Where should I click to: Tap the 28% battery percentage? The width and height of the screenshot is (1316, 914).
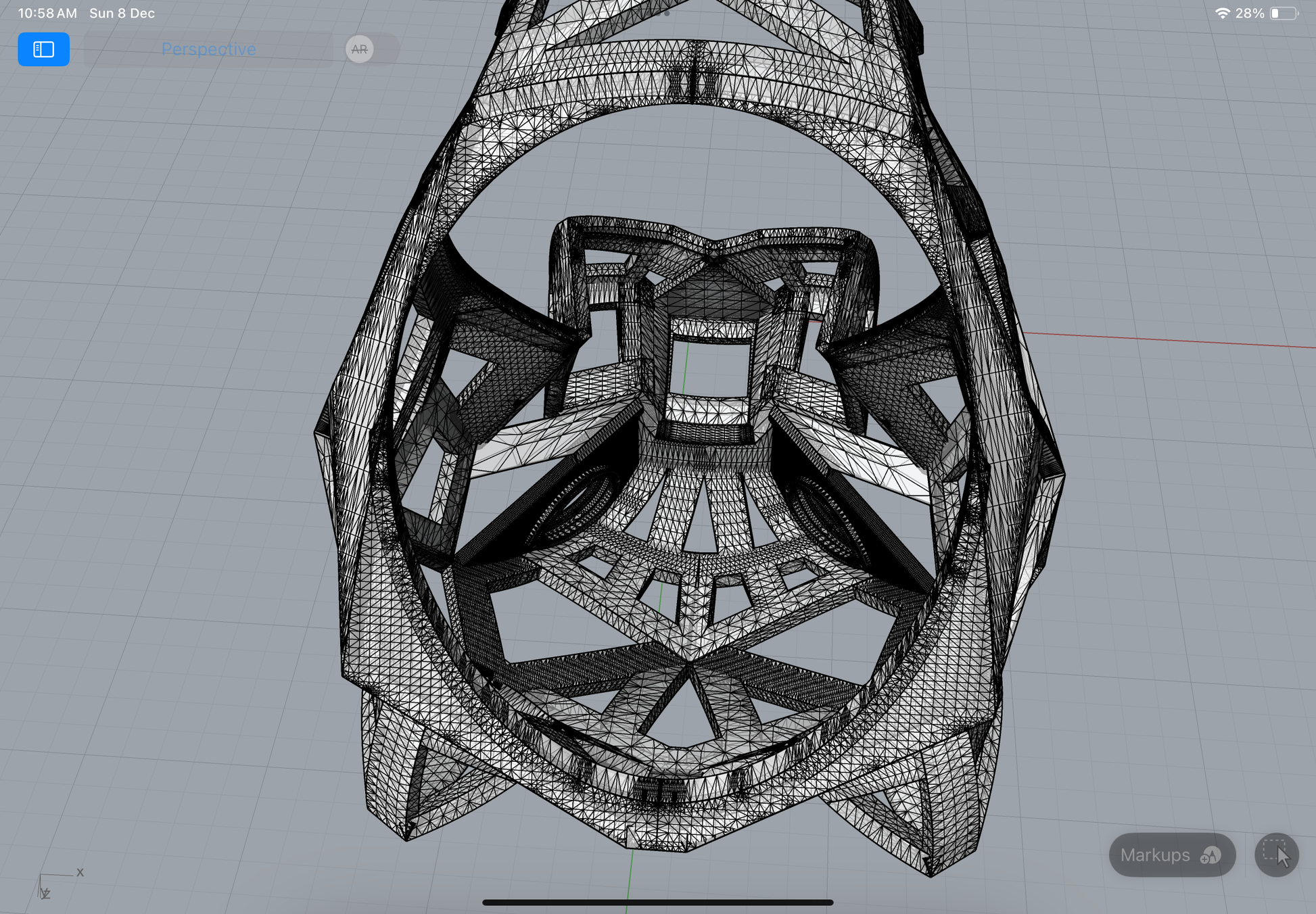click(1249, 14)
